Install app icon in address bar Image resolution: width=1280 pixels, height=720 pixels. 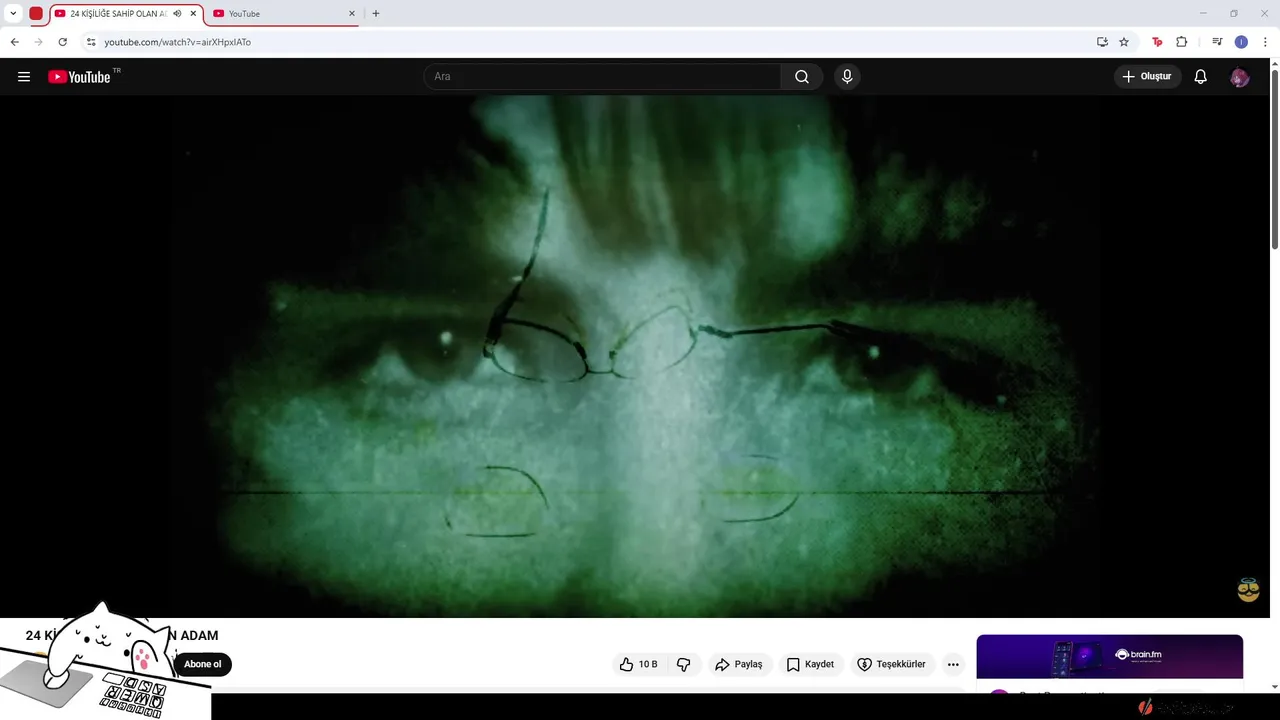(x=1102, y=42)
